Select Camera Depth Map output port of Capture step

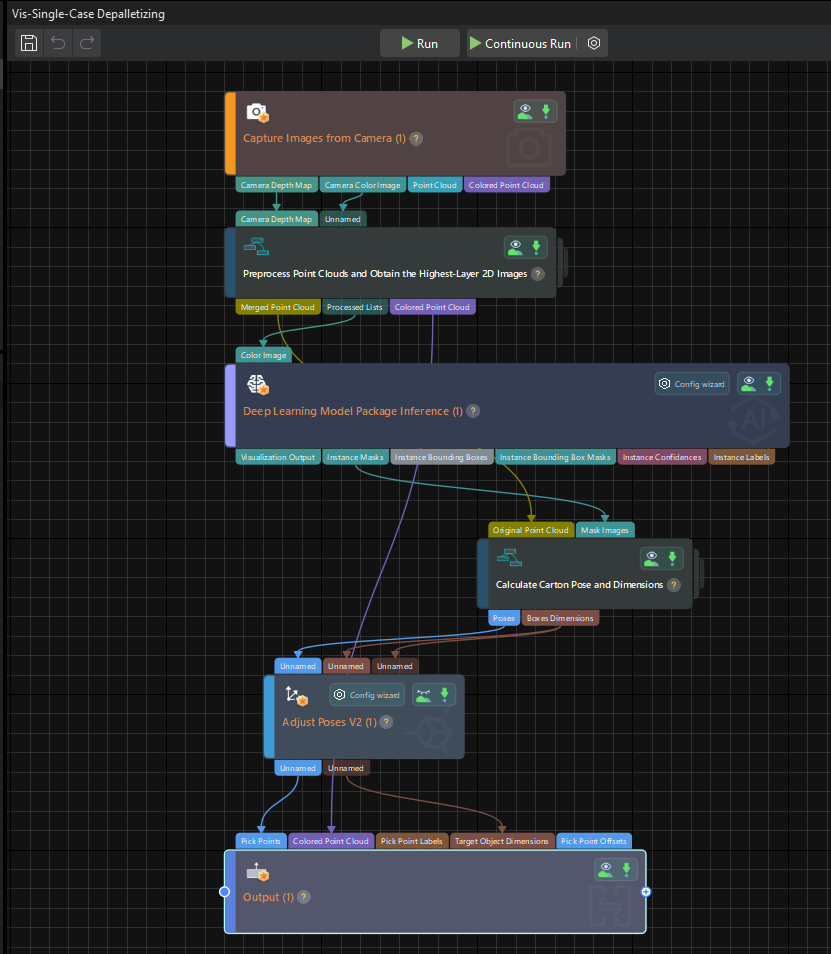click(x=276, y=185)
